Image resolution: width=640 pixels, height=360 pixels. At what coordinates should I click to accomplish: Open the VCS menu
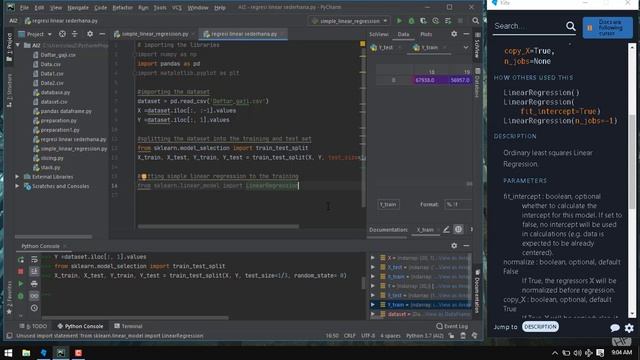pos(177,7)
